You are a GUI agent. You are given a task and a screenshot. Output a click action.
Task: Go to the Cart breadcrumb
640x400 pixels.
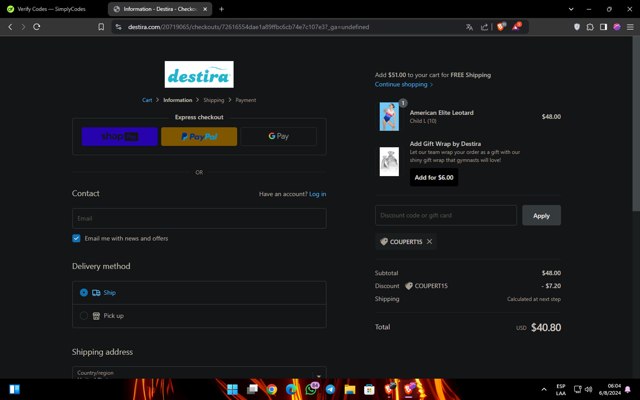tap(147, 100)
